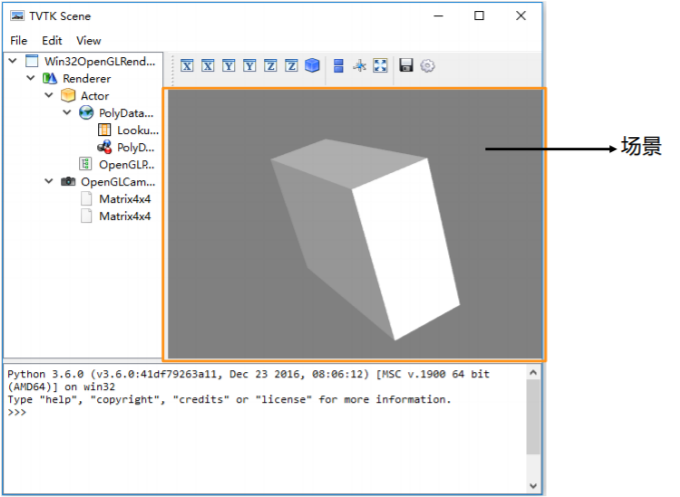Collapse the Win32OpenGLRenderWindow tree node
This screenshot has height=497, width=680.
pos(12,61)
